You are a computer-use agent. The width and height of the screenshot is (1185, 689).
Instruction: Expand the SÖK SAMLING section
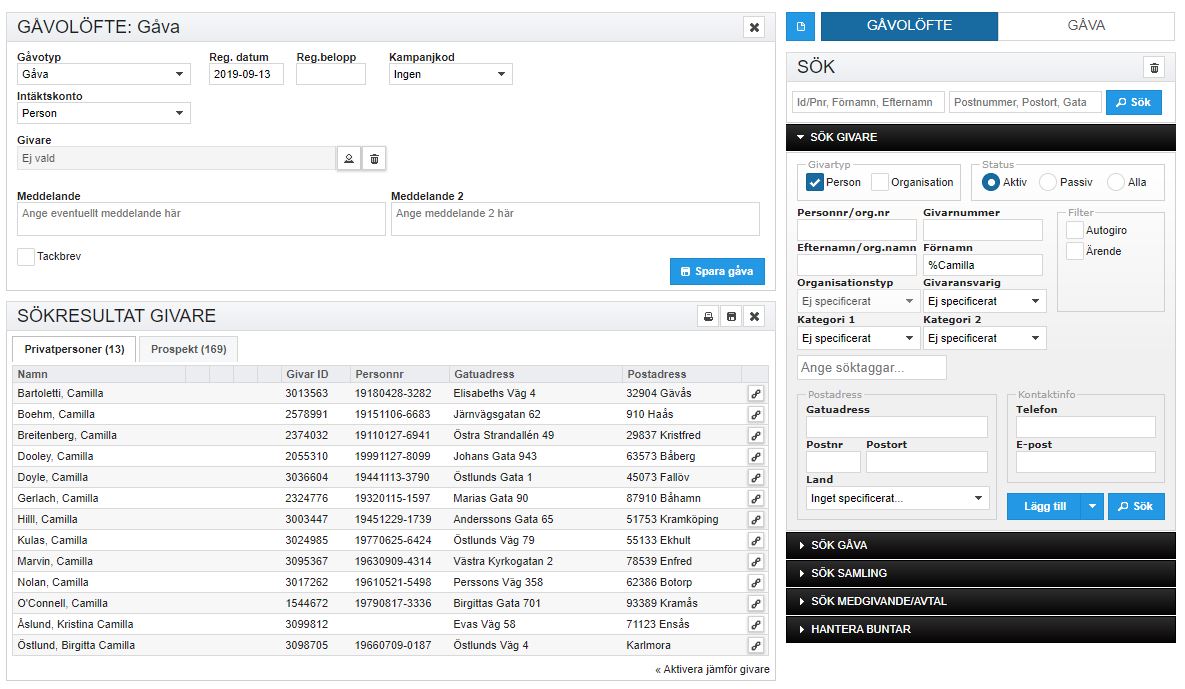pos(980,573)
